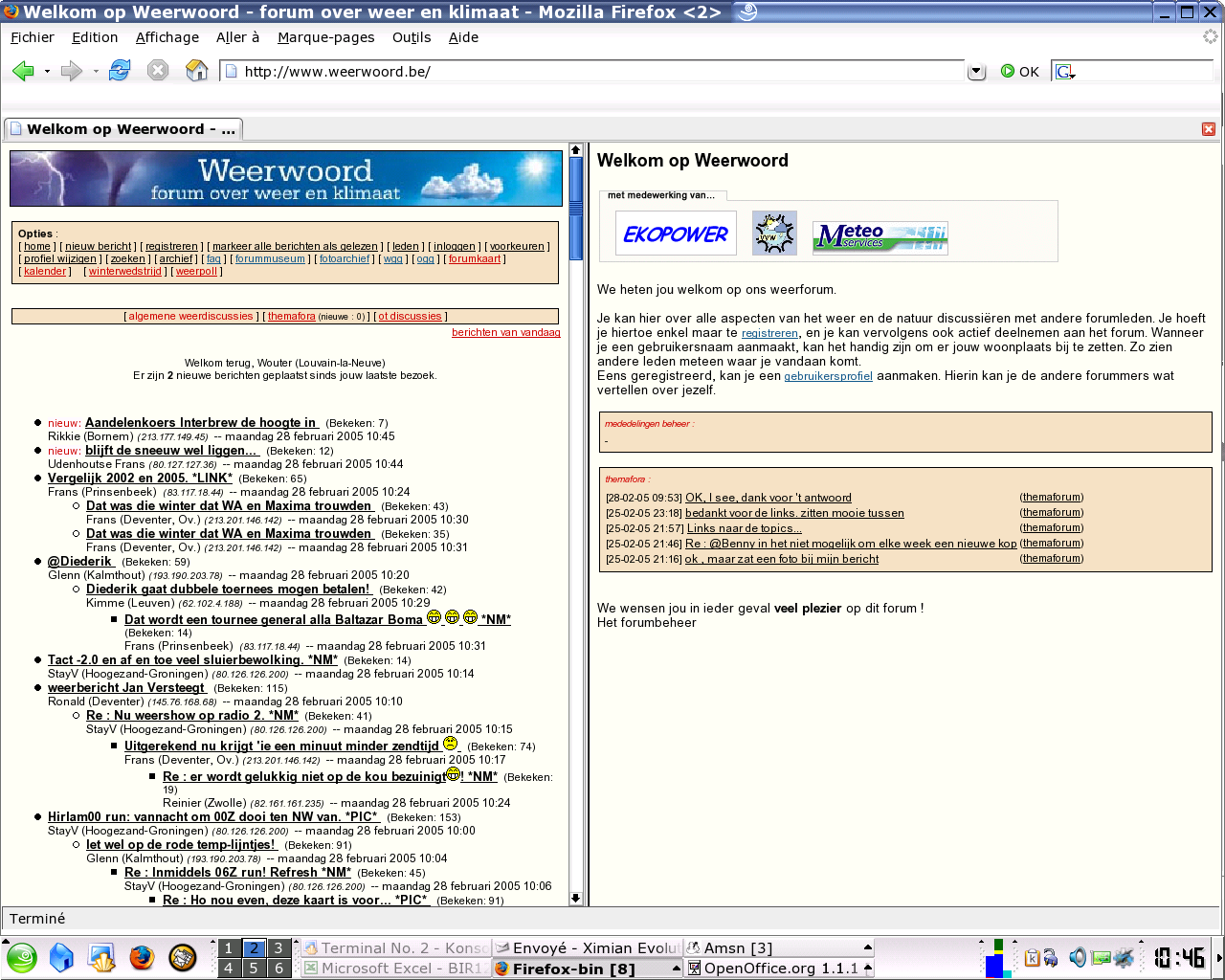Switch to OpenOffice.org 1.1.1 taskbar entry
The height and width of the screenshot is (980, 1225).
click(x=779, y=969)
